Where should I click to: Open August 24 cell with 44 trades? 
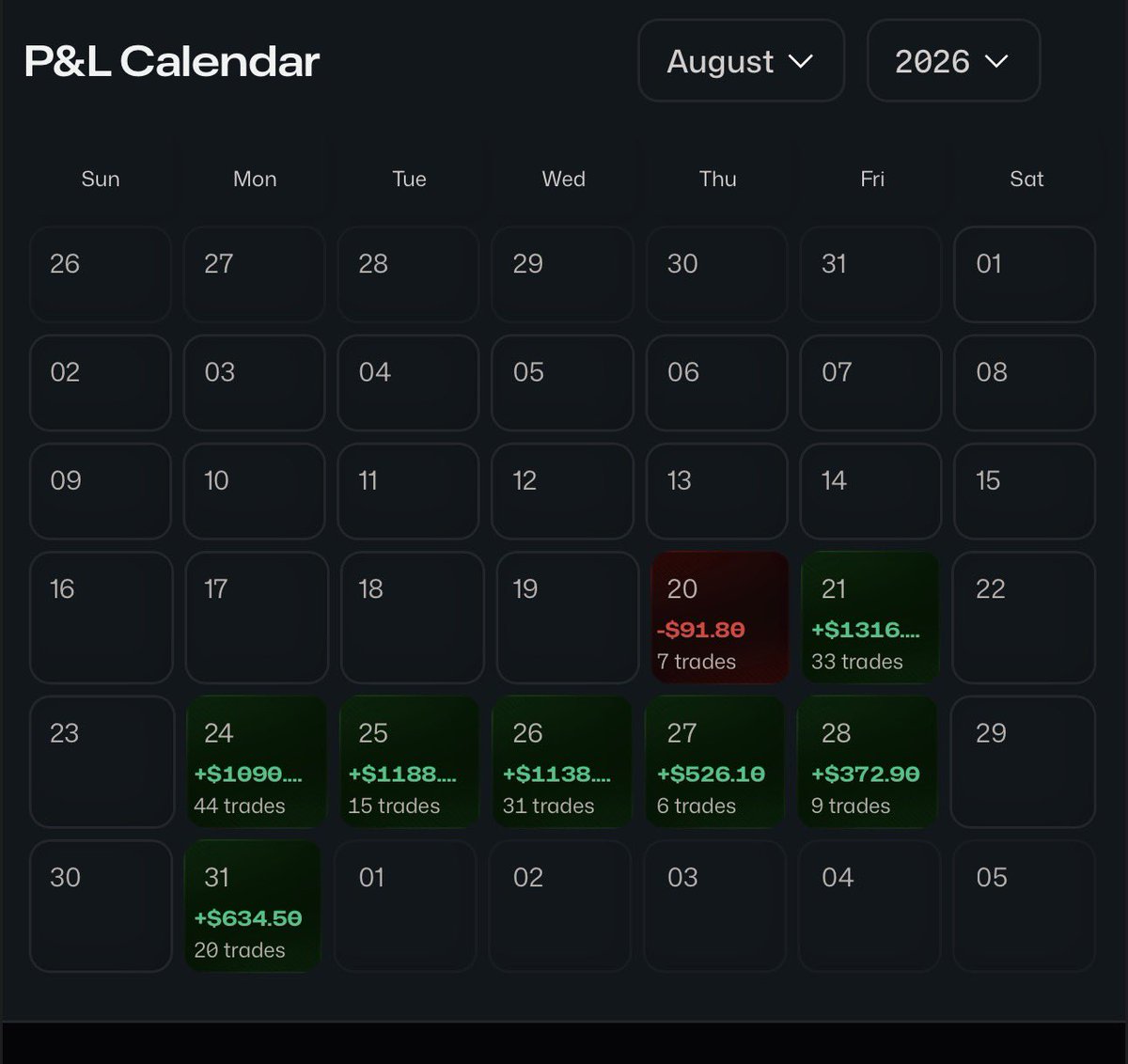pos(256,762)
